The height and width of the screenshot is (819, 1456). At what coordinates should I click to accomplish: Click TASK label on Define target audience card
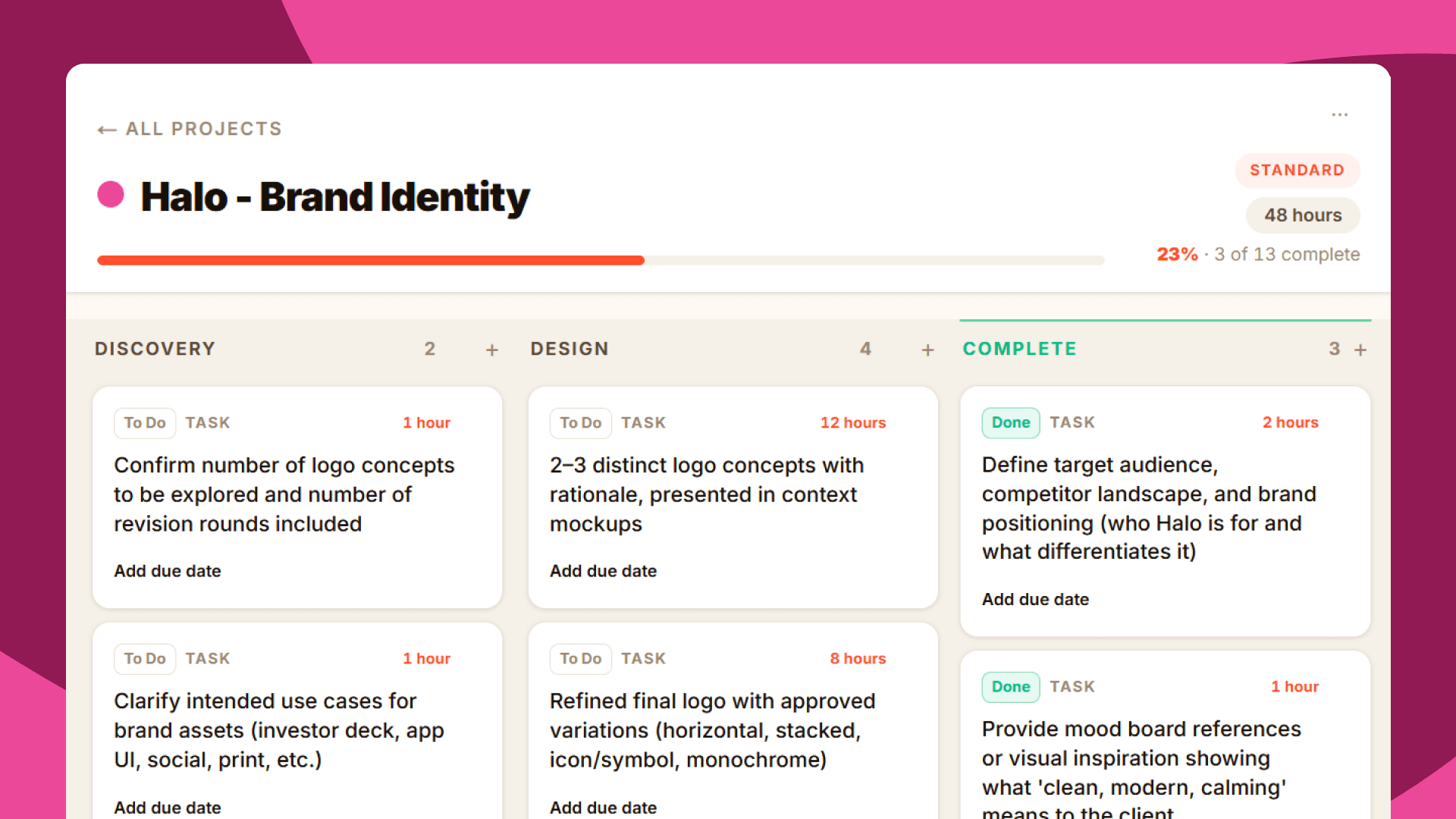(1072, 422)
